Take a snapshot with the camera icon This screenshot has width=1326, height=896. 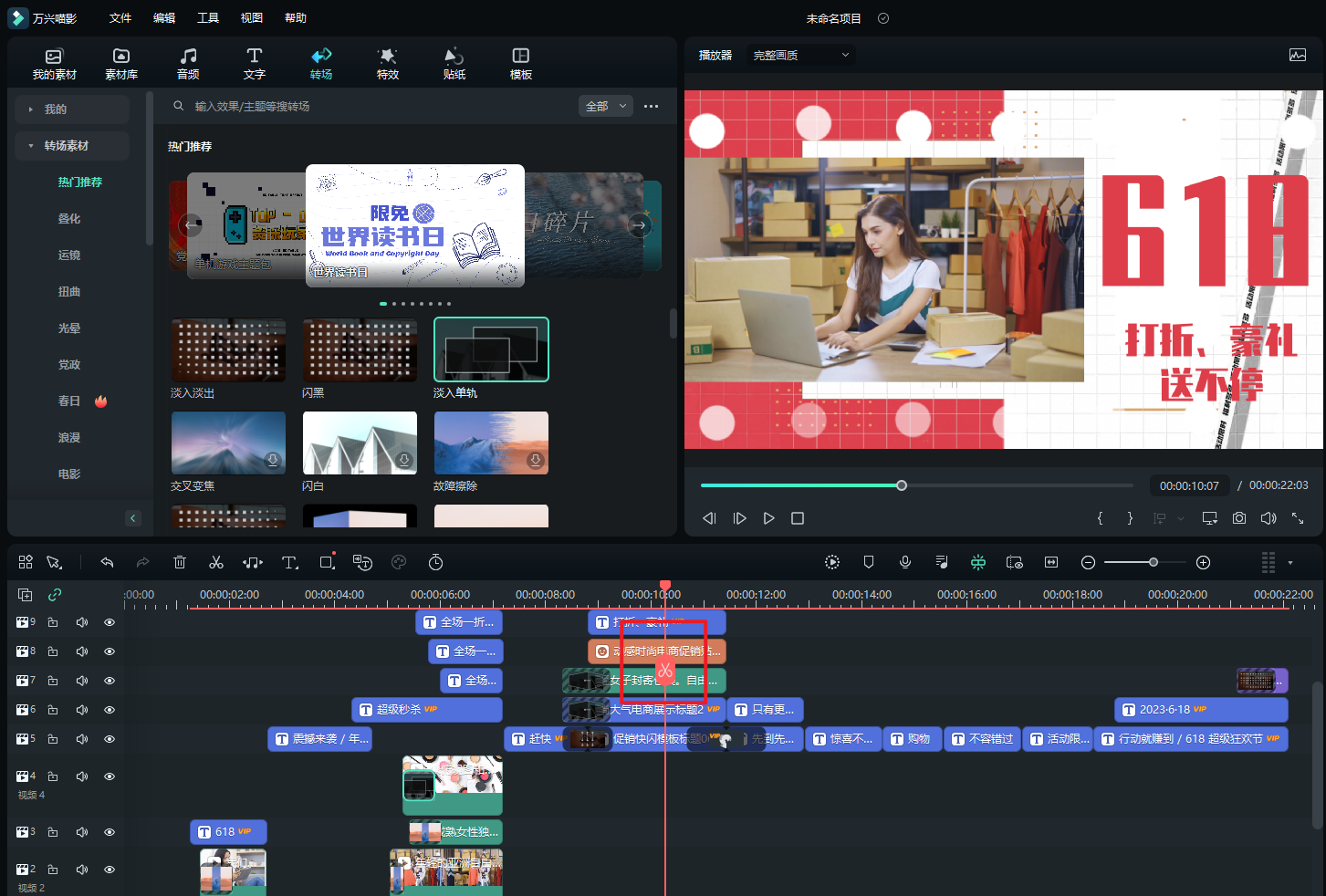[1239, 518]
